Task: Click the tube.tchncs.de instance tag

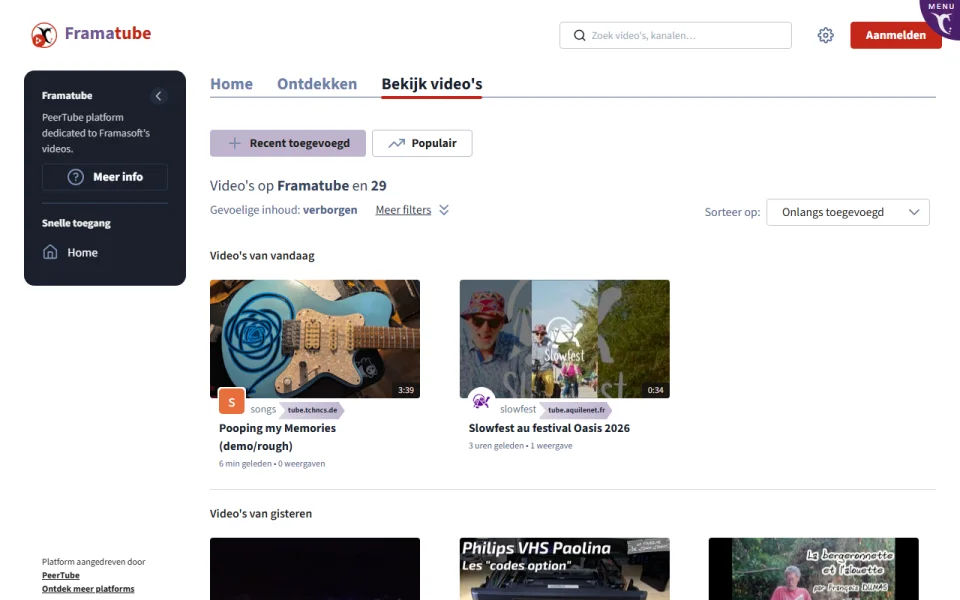Action: point(312,410)
